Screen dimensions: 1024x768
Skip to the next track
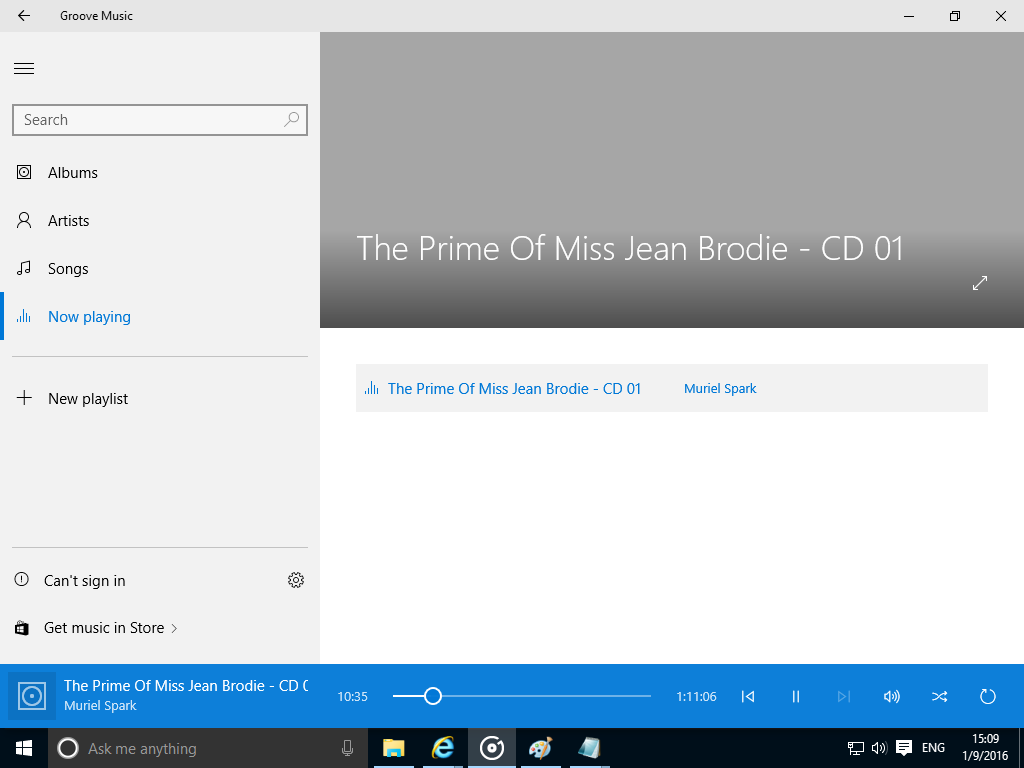pos(844,697)
